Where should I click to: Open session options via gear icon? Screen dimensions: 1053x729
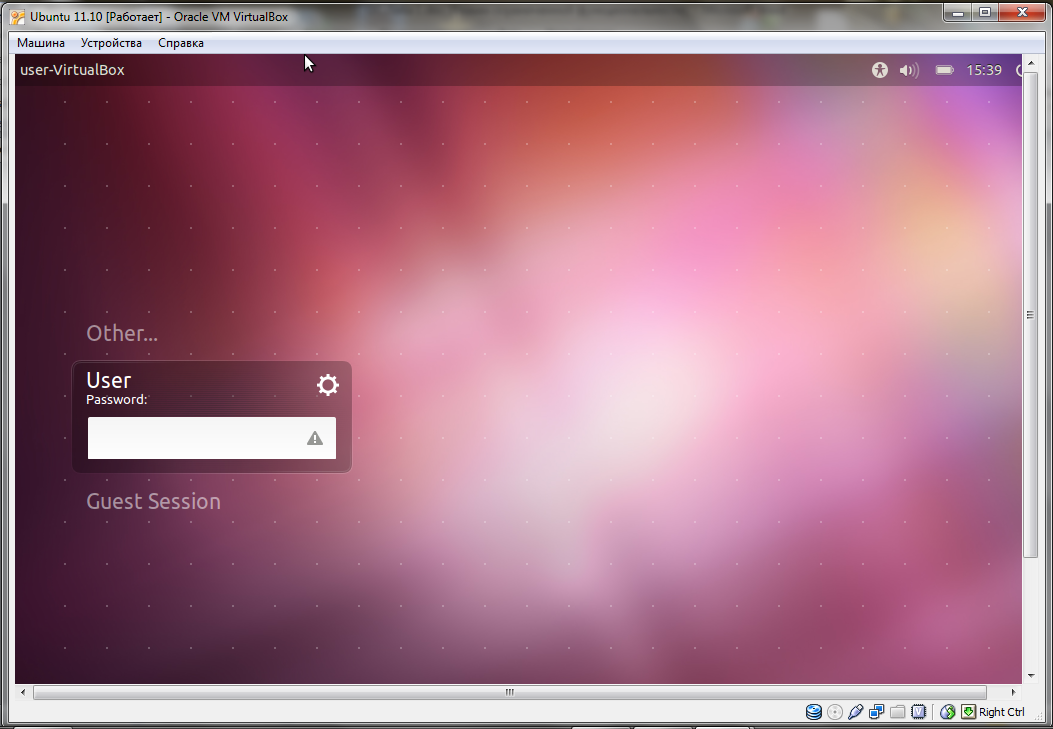[328, 385]
